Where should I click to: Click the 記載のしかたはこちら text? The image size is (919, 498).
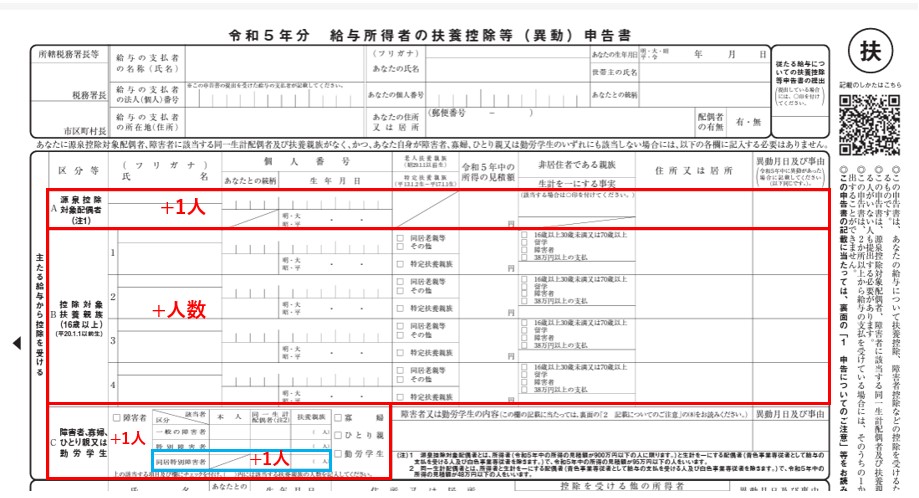(870, 84)
